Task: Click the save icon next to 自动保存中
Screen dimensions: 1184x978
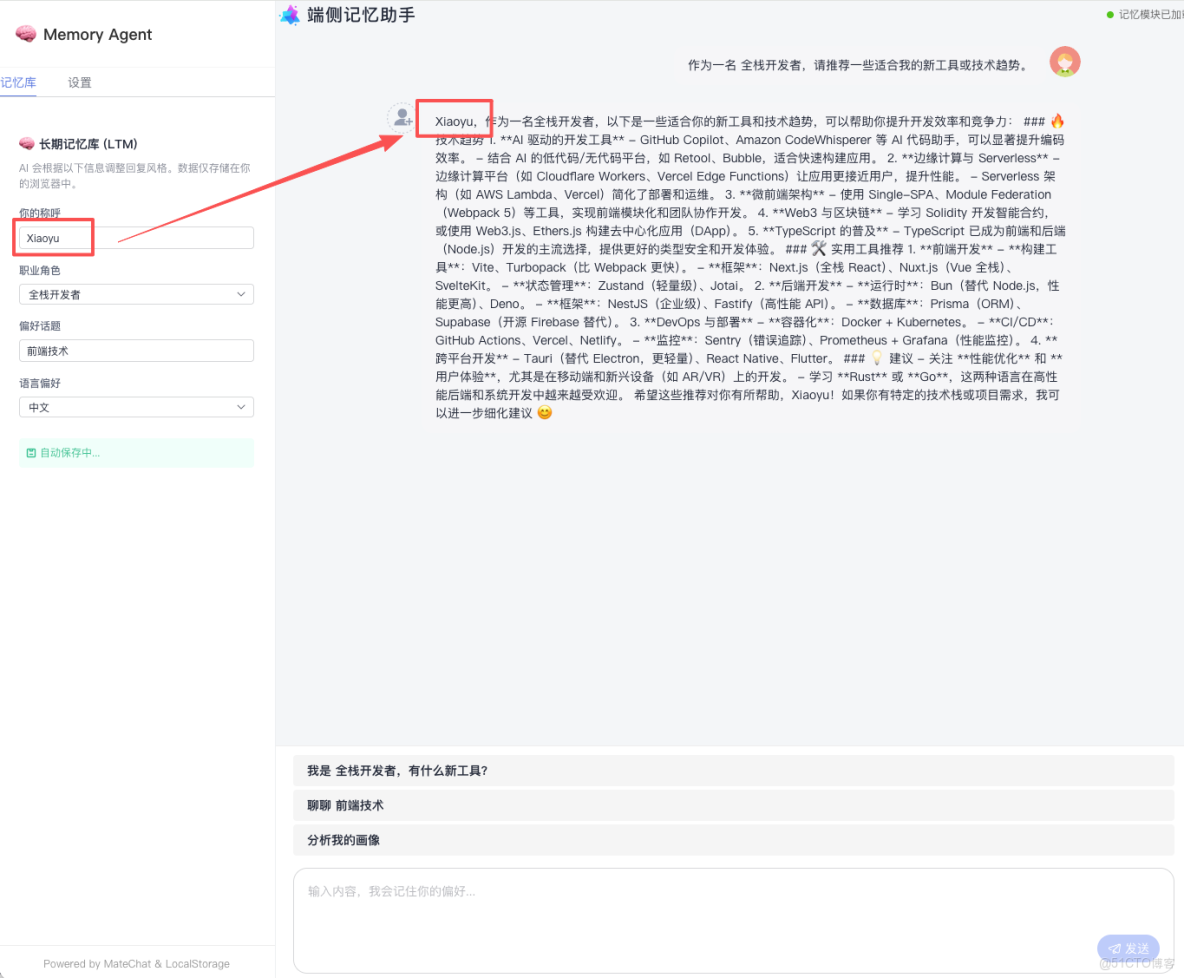Action: click(x=33, y=453)
